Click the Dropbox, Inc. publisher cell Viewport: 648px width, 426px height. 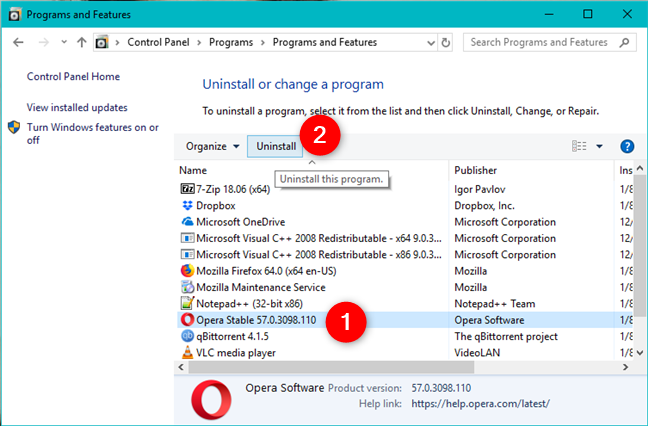[x=484, y=205]
